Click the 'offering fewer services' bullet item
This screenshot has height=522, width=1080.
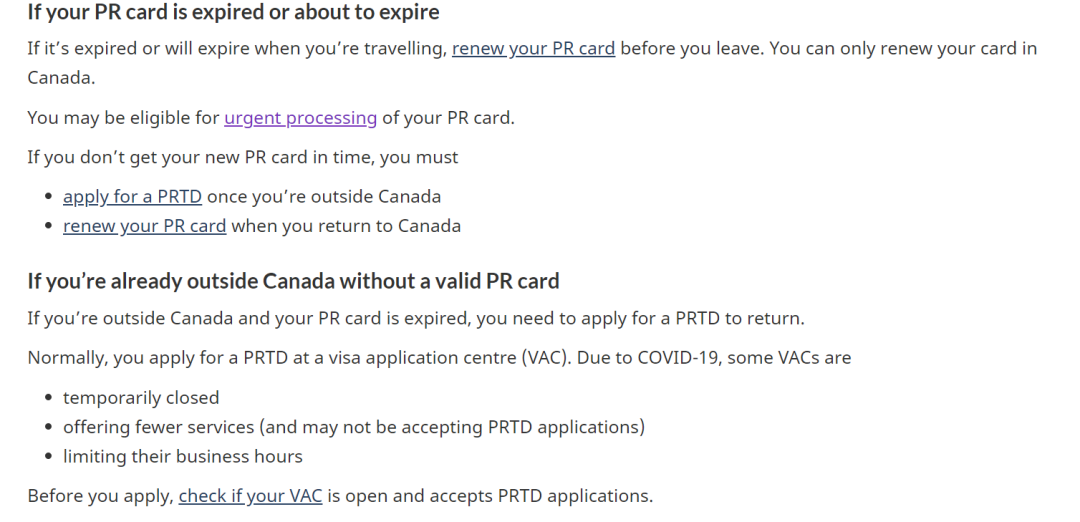pyautogui.click(x=354, y=428)
